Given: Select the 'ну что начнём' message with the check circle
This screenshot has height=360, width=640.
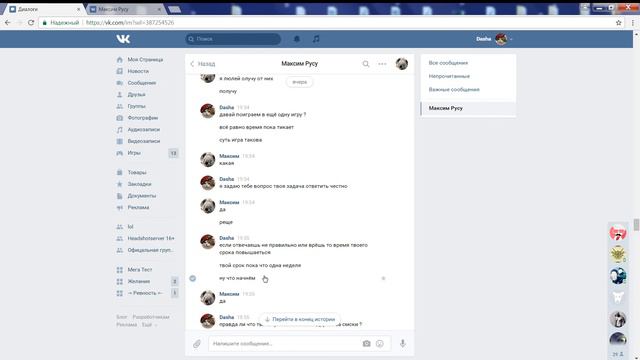Looking at the screenshot, I should coord(193,278).
